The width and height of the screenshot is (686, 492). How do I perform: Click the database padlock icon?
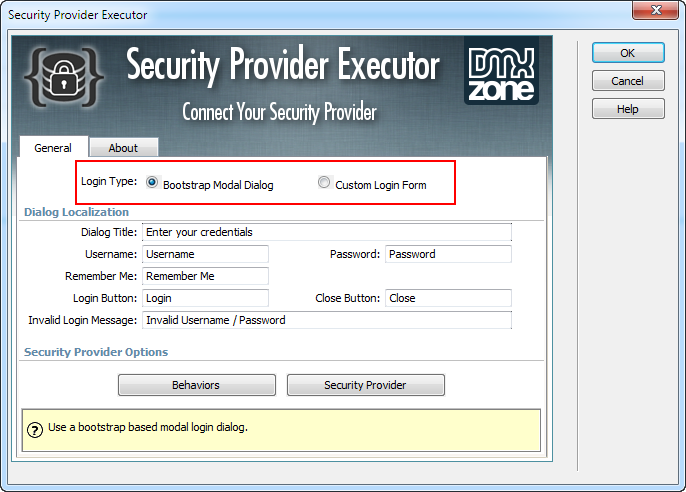pyautogui.click(x=64, y=77)
